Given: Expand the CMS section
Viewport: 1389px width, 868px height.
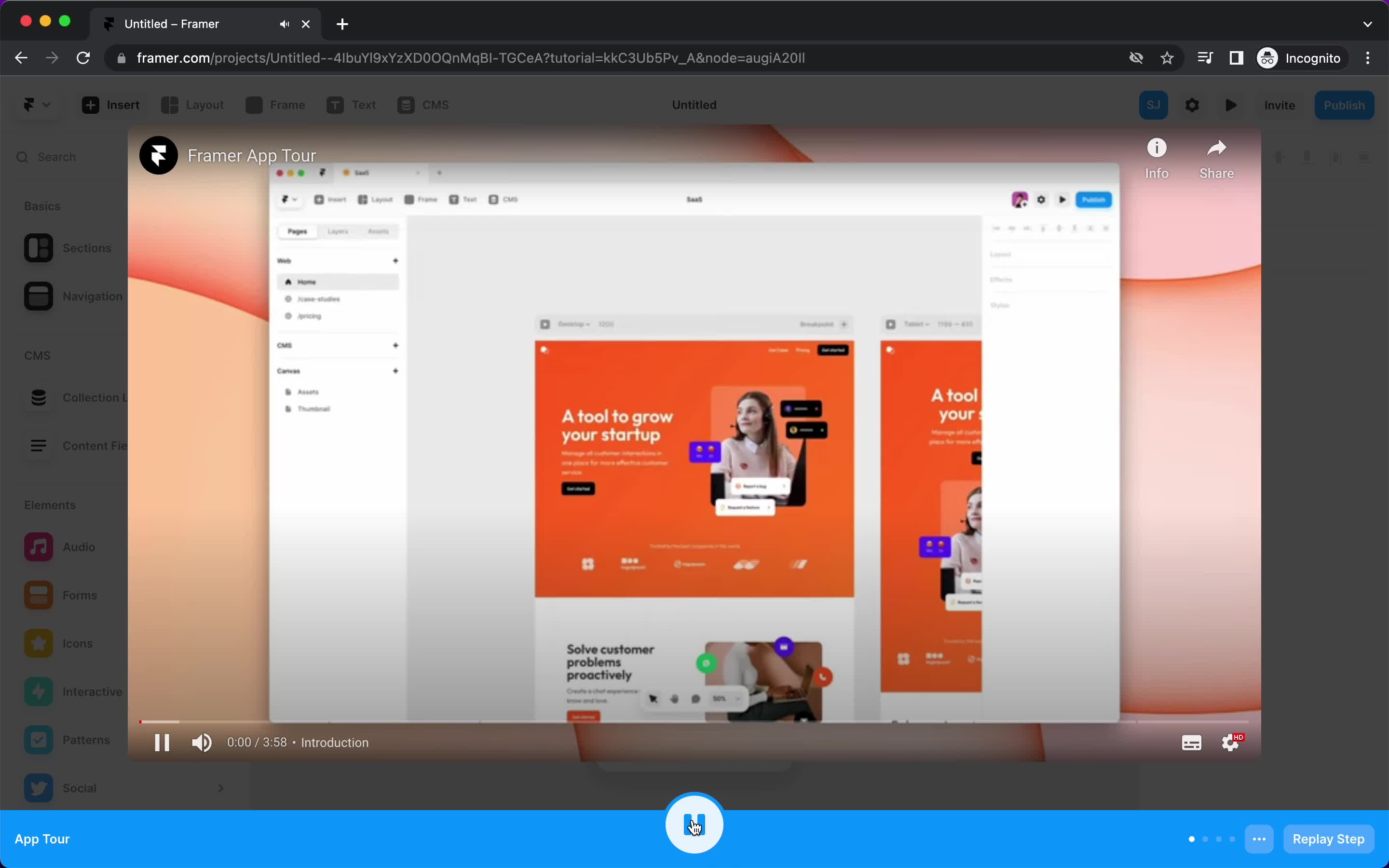Looking at the screenshot, I should click(x=37, y=355).
